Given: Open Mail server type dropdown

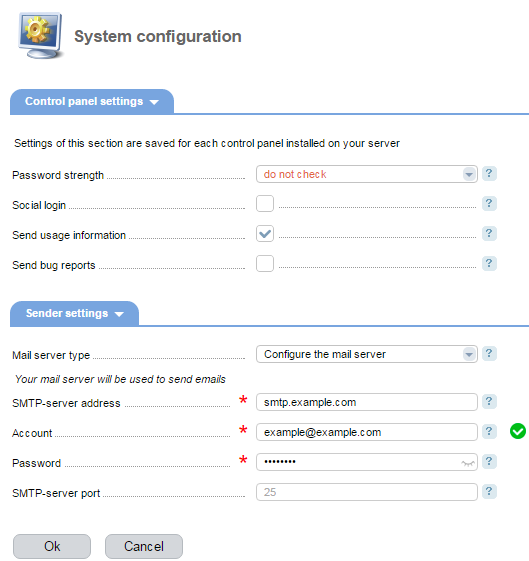Looking at the screenshot, I should (x=367, y=354).
